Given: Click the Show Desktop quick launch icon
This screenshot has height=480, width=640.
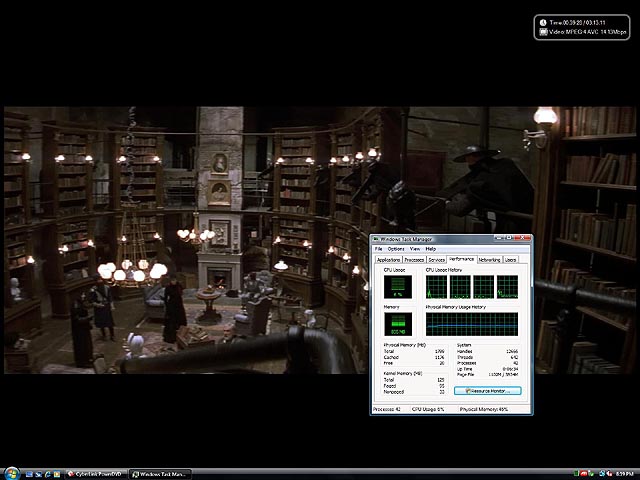Looking at the screenshot, I should (x=29, y=474).
